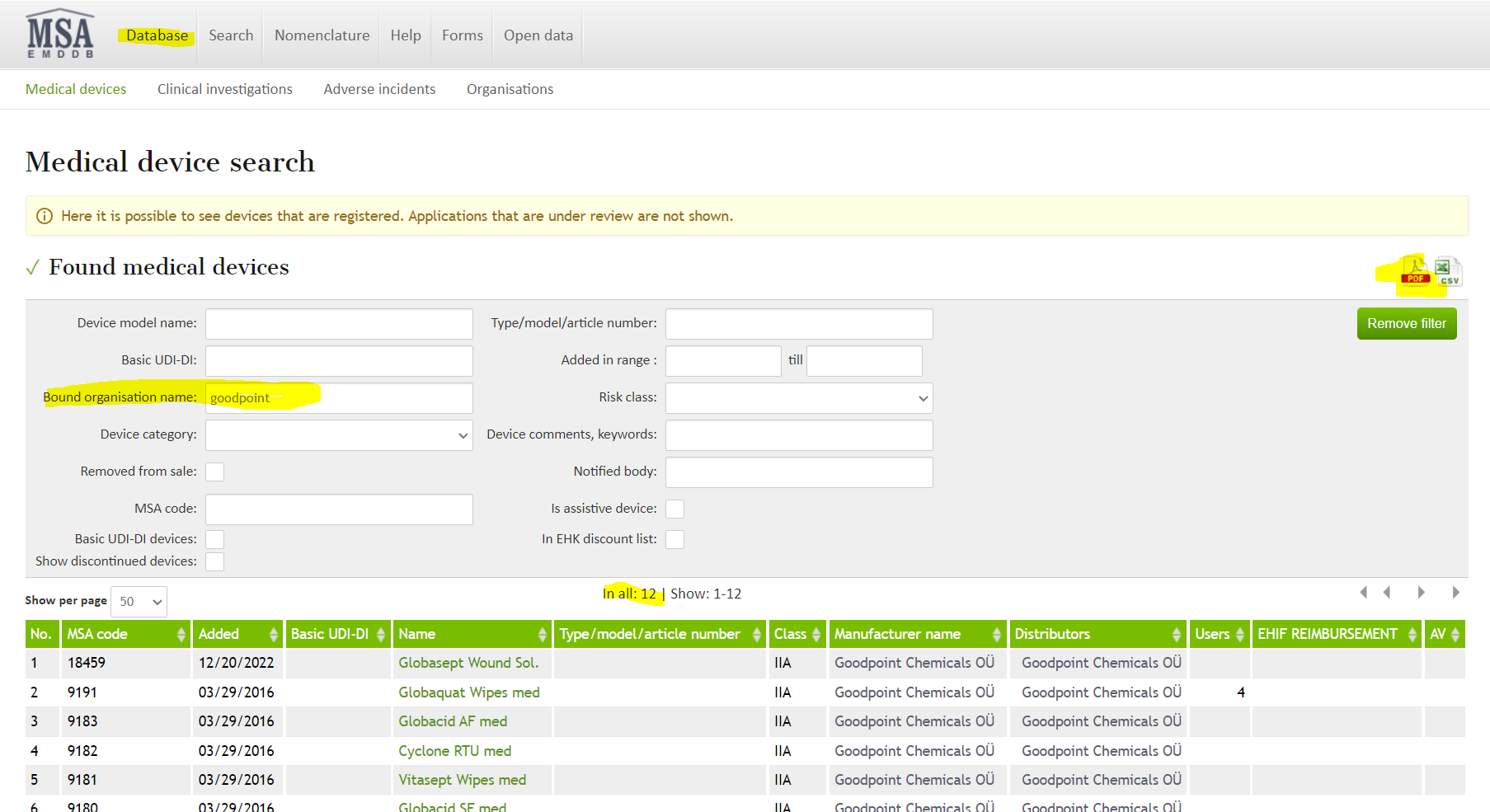Expand the Device category dropdown
The height and width of the screenshot is (812, 1490).
pos(339,435)
